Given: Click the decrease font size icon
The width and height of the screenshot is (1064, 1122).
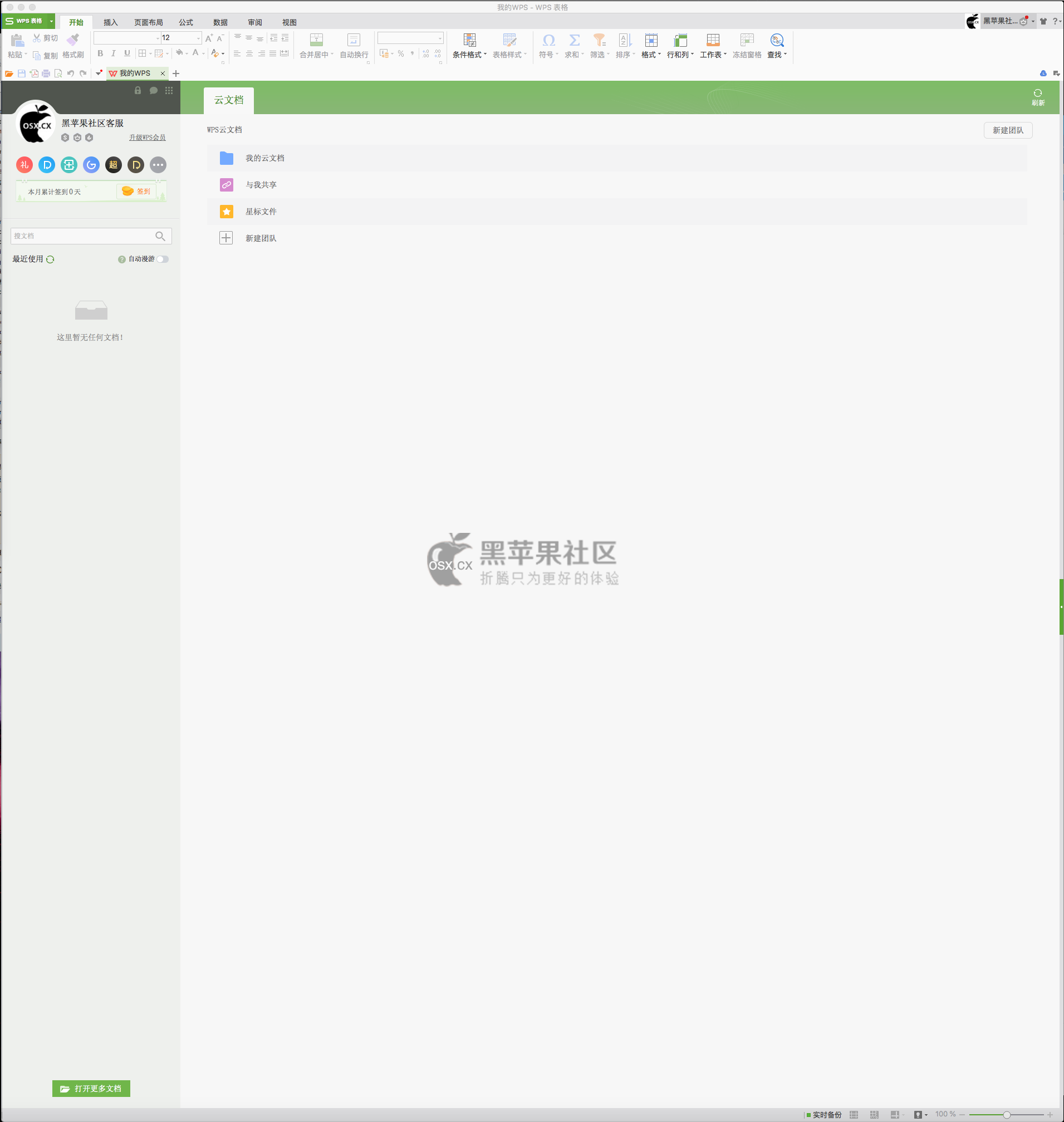Looking at the screenshot, I should pyautogui.click(x=220, y=38).
